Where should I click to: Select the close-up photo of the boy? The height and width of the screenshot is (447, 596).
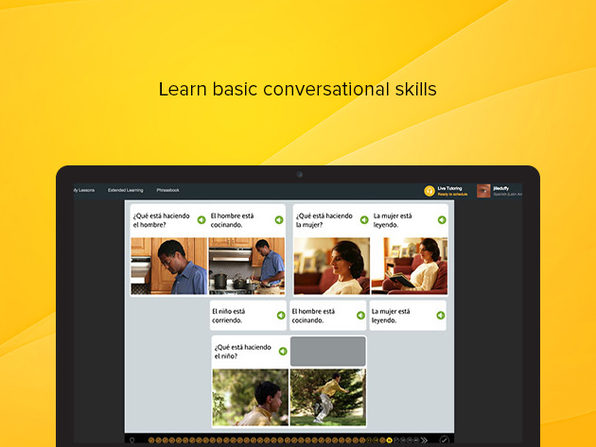click(x=250, y=397)
